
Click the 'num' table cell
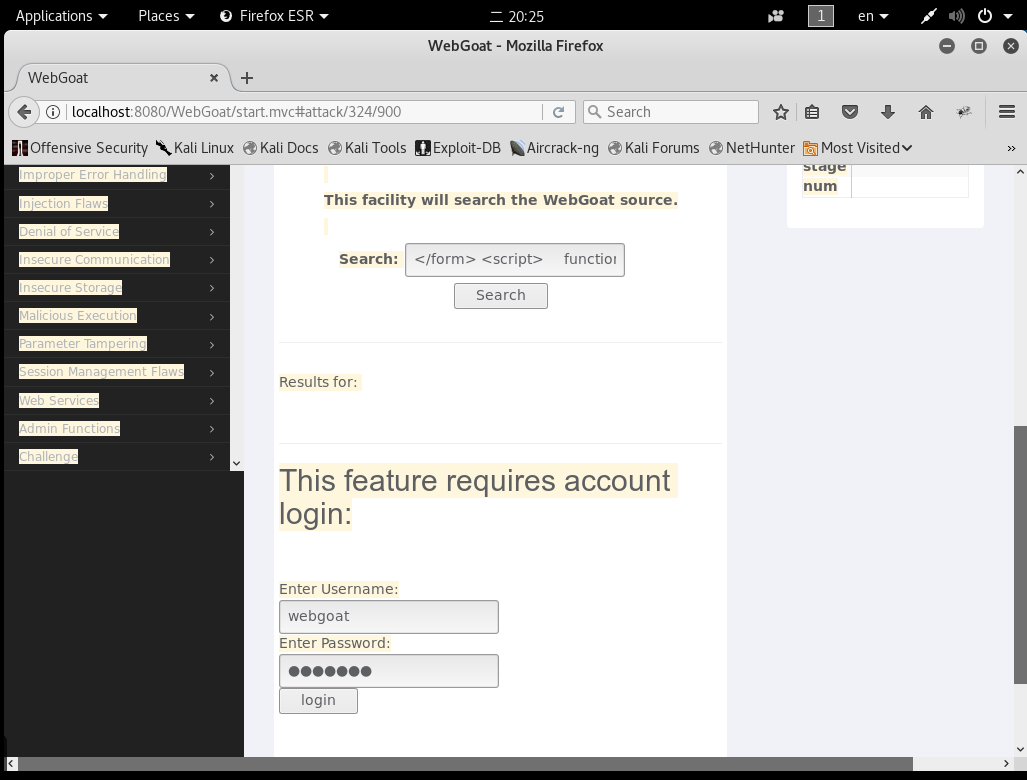pos(820,187)
